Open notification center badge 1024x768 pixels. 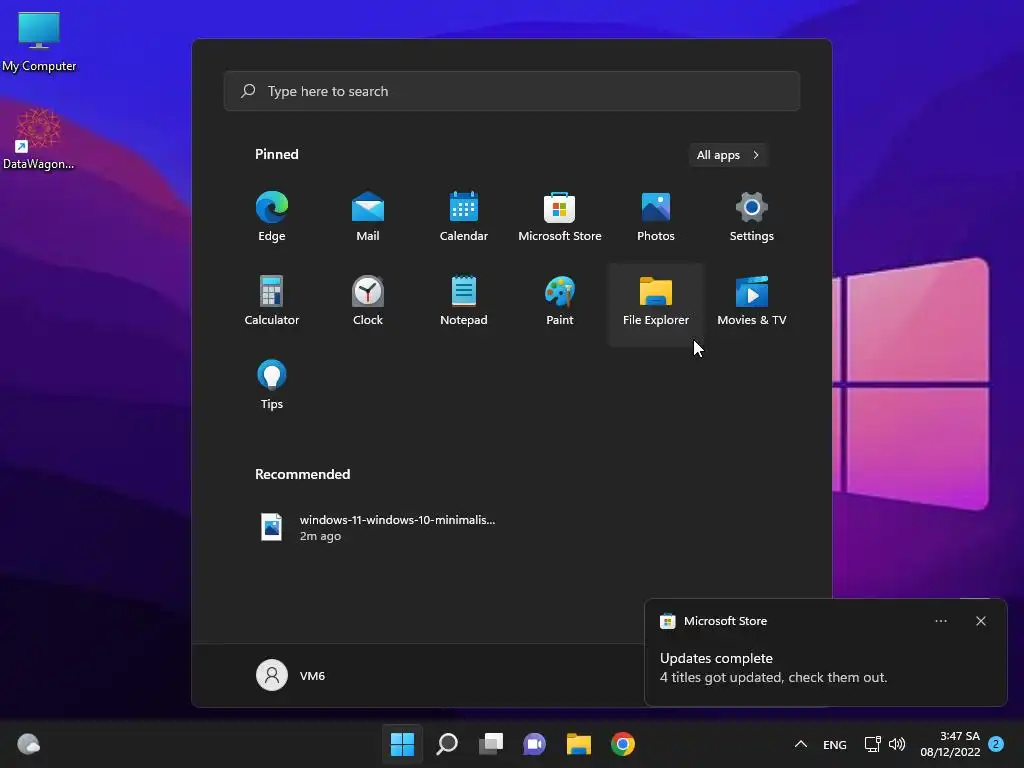pyautogui.click(x=996, y=744)
